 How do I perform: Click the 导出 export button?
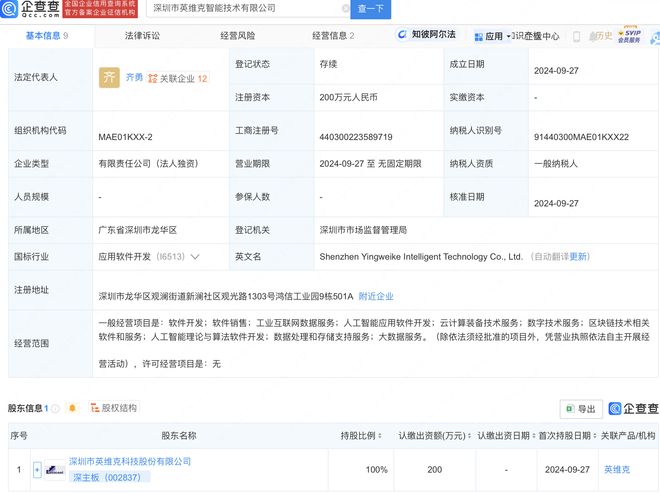[581, 409]
